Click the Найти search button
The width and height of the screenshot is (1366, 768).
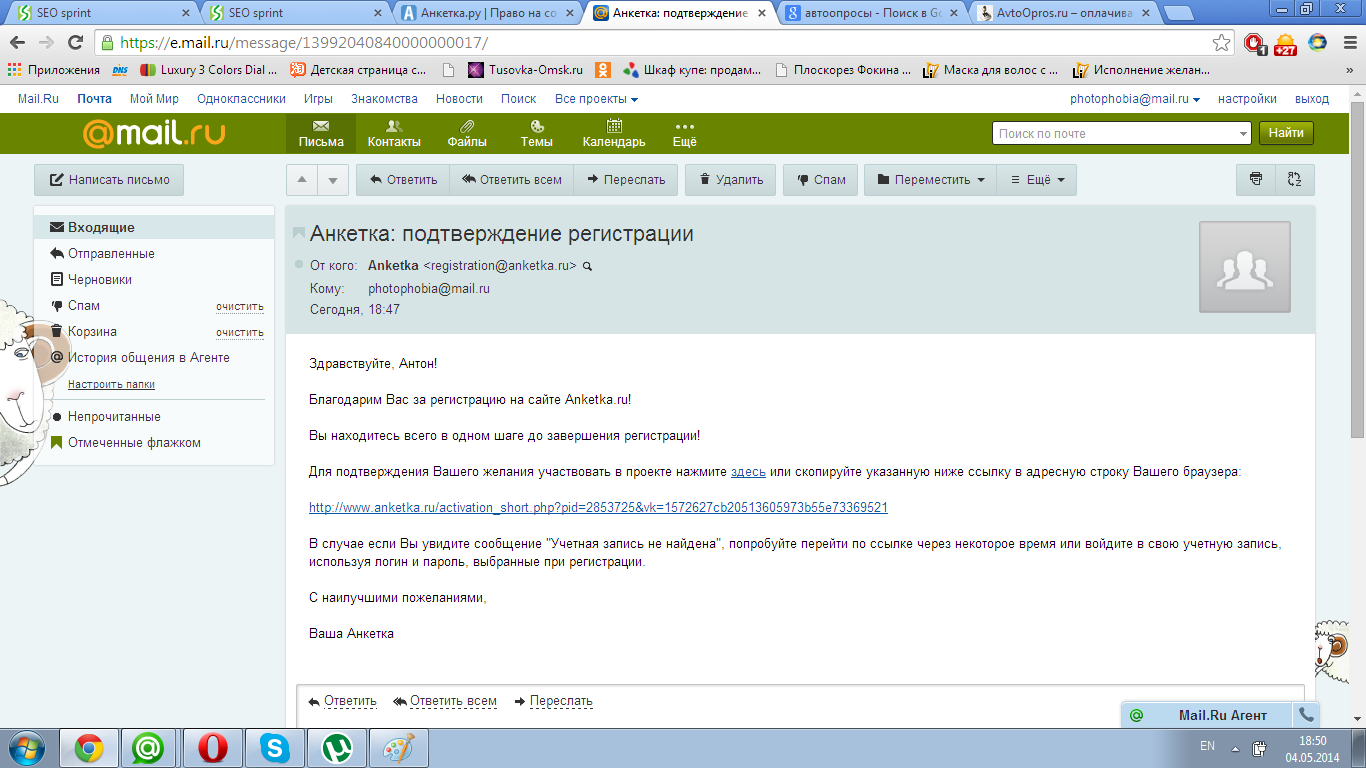click(1286, 133)
